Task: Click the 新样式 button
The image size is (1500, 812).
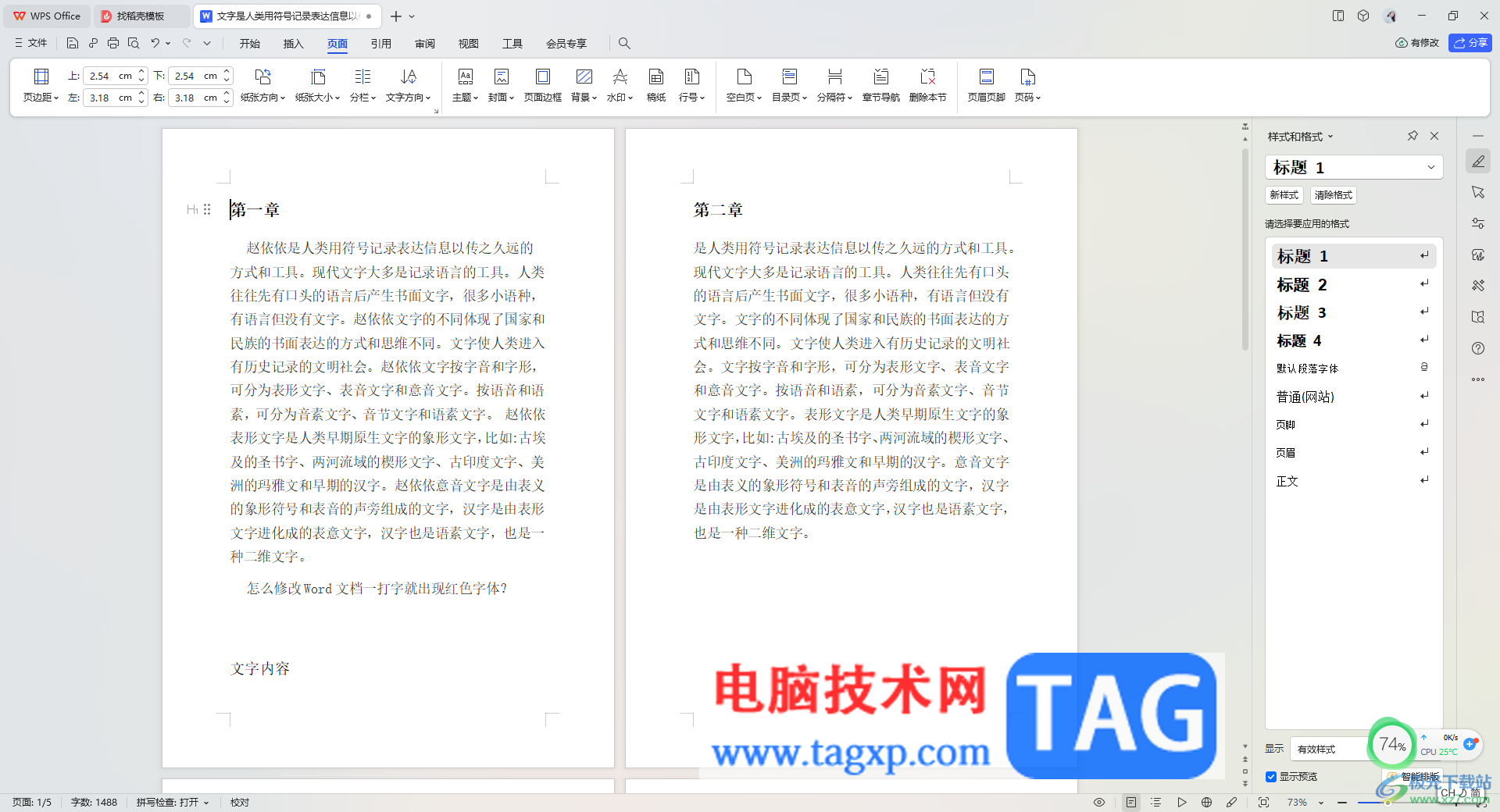Action: pyautogui.click(x=1284, y=195)
